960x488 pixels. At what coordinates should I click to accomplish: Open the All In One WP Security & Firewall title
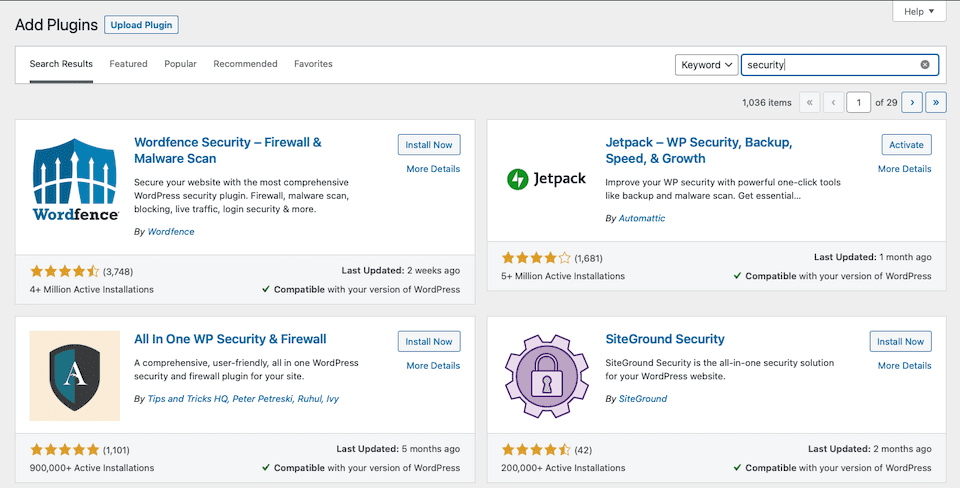coord(230,339)
